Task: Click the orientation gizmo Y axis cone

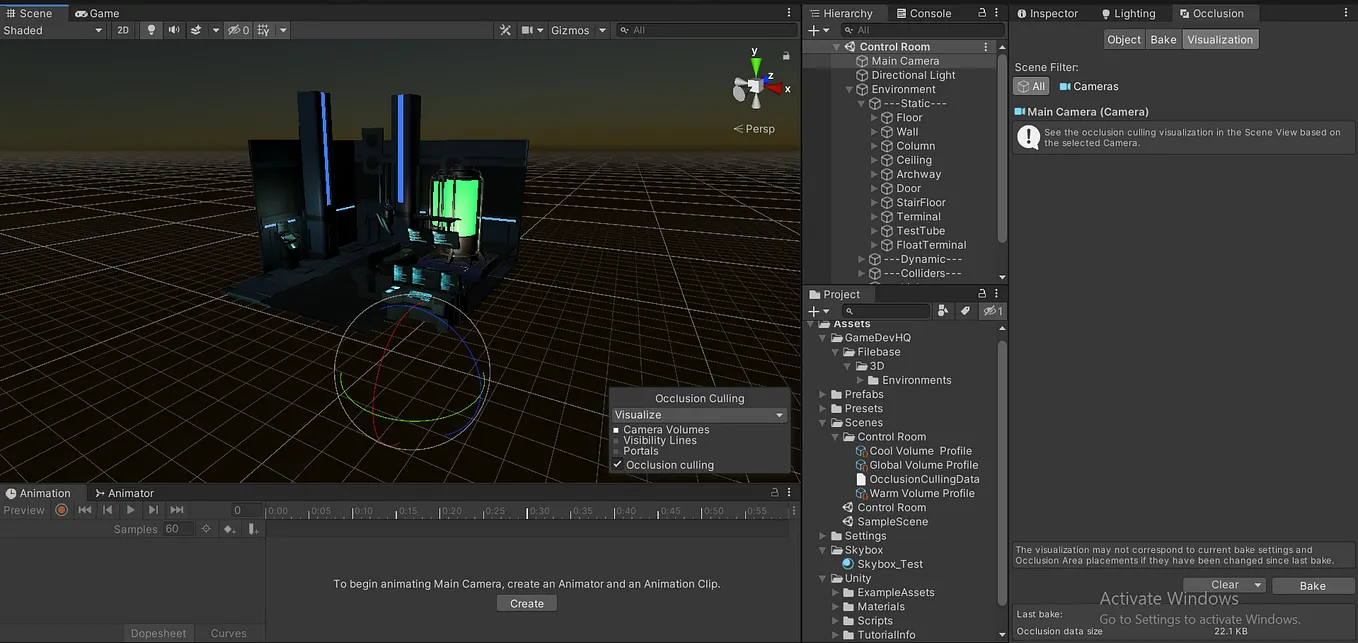Action: click(x=756, y=65)
